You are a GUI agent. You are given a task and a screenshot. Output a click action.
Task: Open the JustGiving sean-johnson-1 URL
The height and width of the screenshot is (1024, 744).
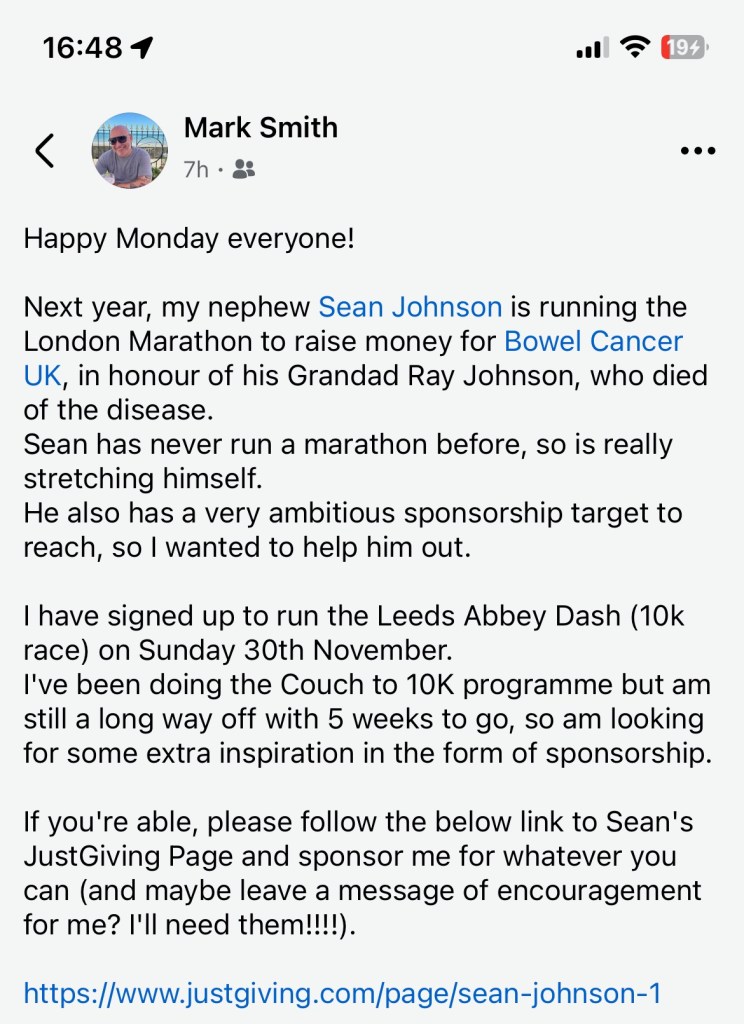[x=342, y=994]
